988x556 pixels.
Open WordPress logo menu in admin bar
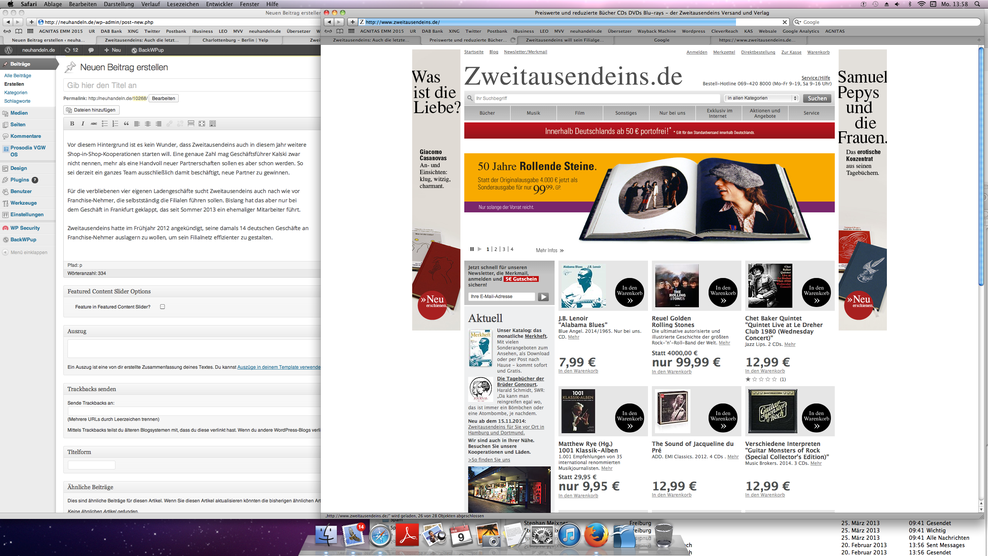pyautogui.click(x=8, y=50)
